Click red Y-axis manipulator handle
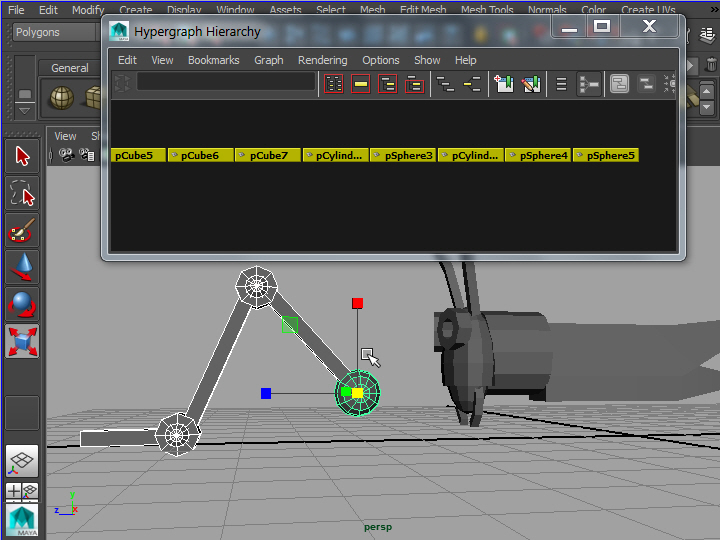The height and width of the screenshot is (540, 720). [357, 303]
